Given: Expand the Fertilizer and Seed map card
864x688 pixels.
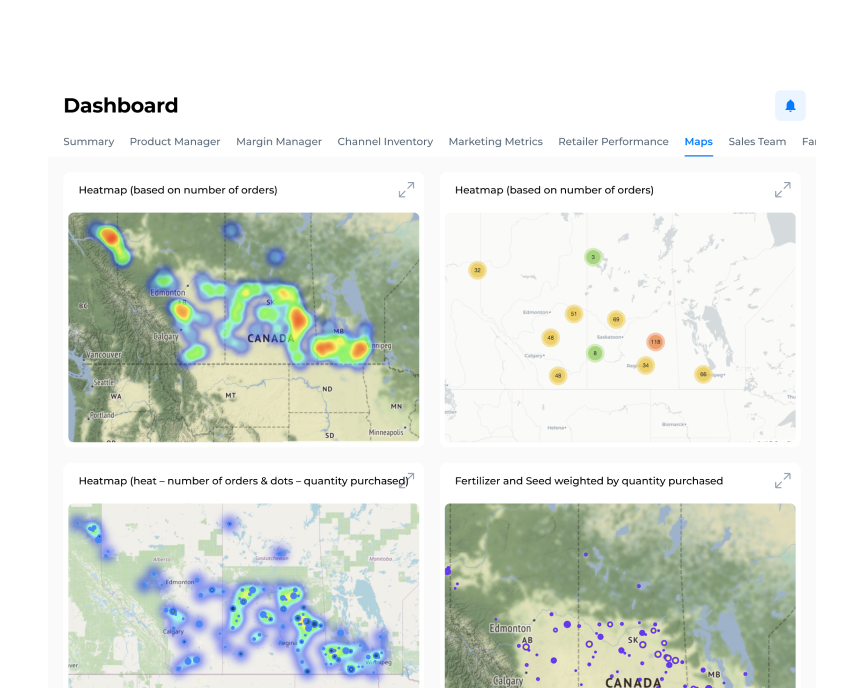Looking at the screenshot, I should [x=782, y=481].
